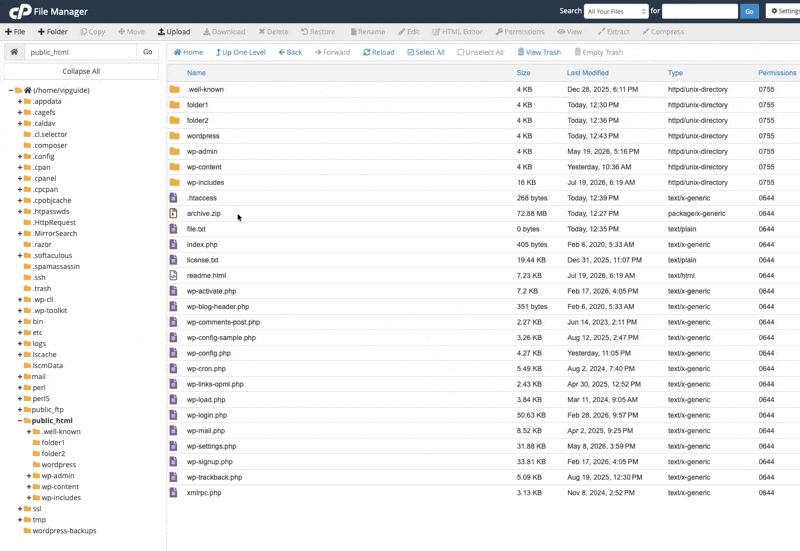
Task: Expand the ssl folder in tree
Action: (x=20, y=509)
